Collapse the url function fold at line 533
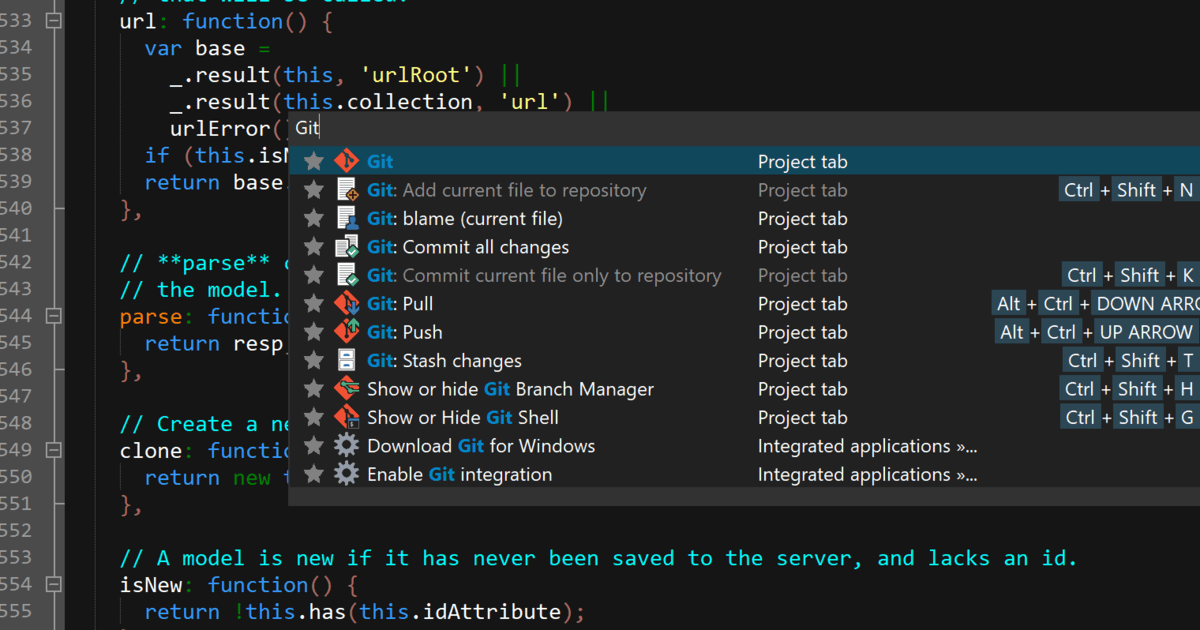 54,21
